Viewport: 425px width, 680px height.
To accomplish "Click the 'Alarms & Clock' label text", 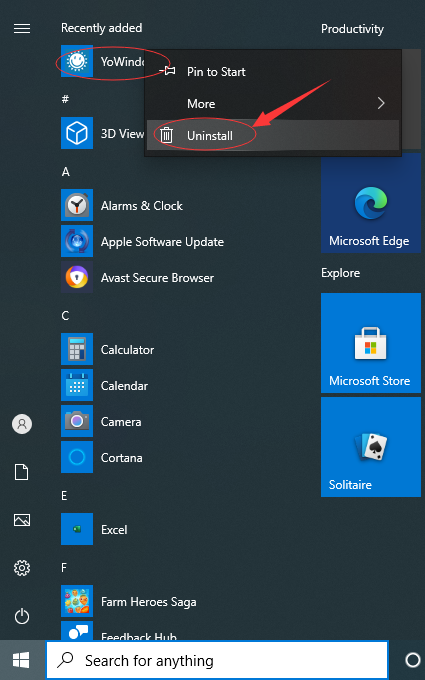I will point(141,206).
